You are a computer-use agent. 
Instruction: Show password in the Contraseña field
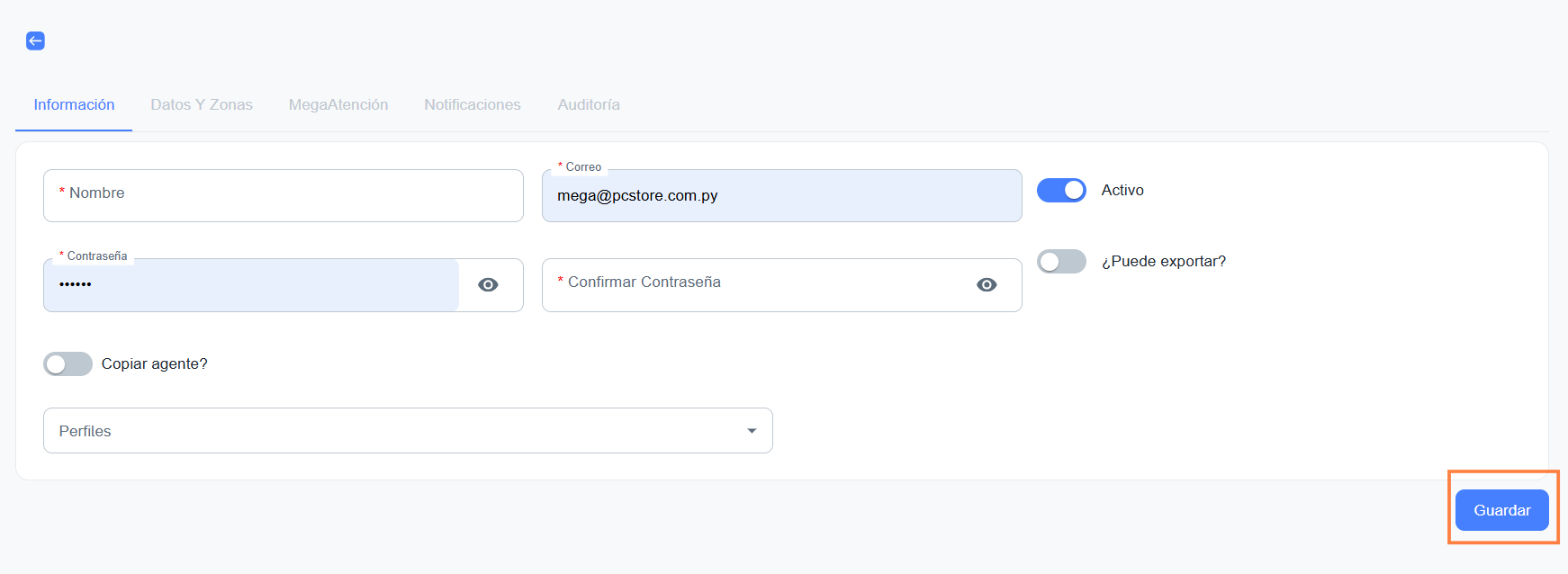click(488, 285)
